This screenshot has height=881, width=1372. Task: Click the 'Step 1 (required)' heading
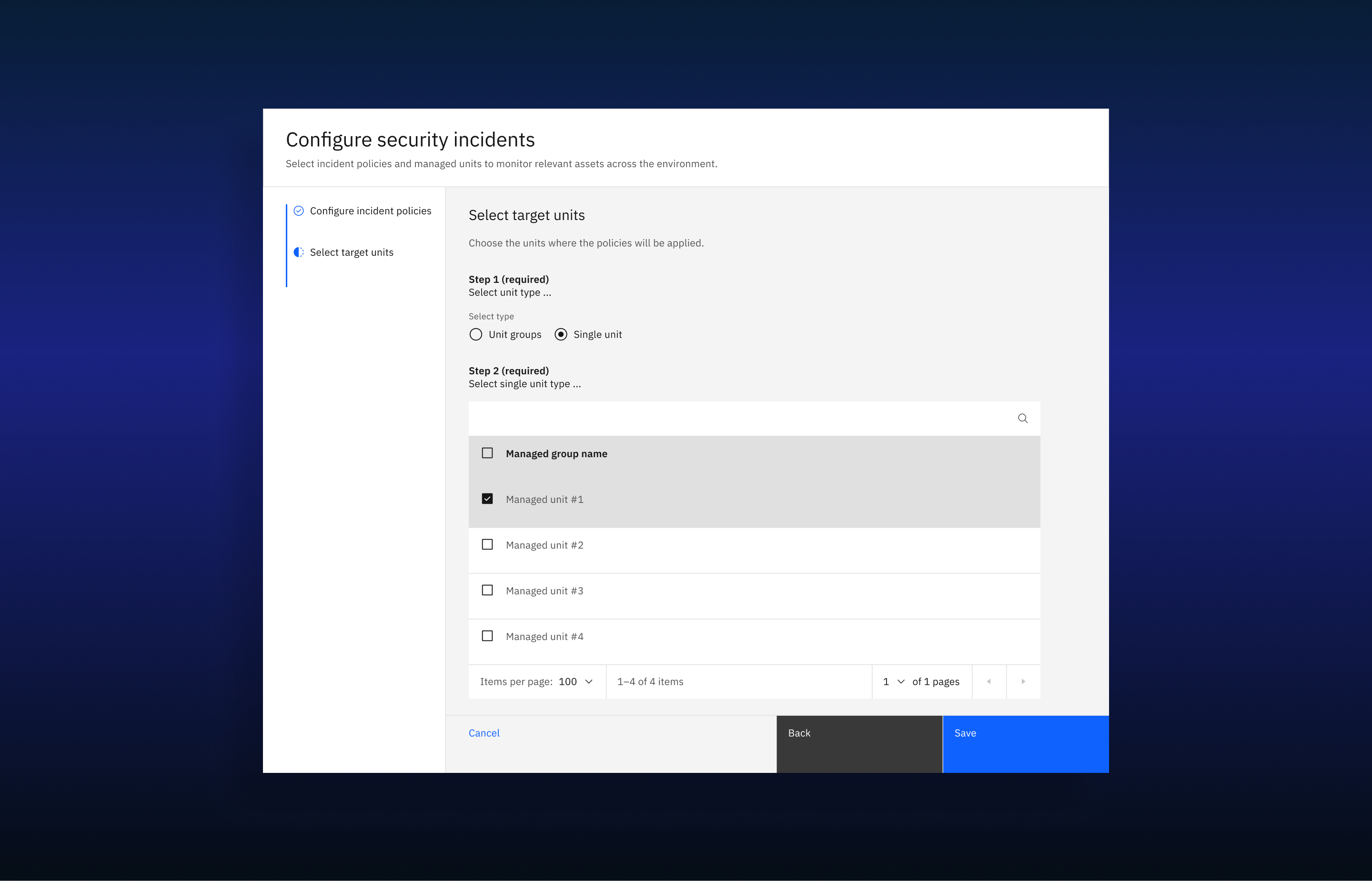coord(509,279)
